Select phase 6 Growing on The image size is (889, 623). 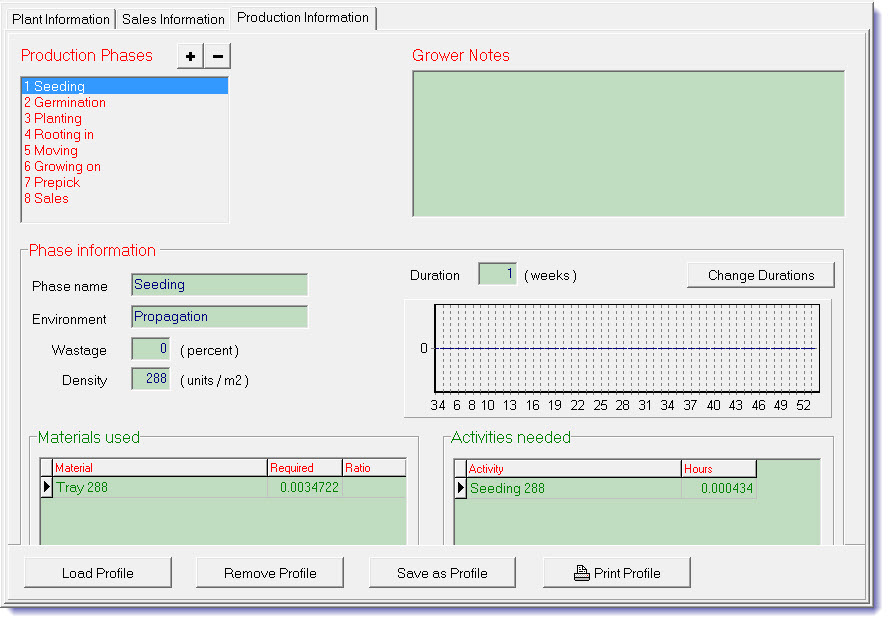coord(124,167)
